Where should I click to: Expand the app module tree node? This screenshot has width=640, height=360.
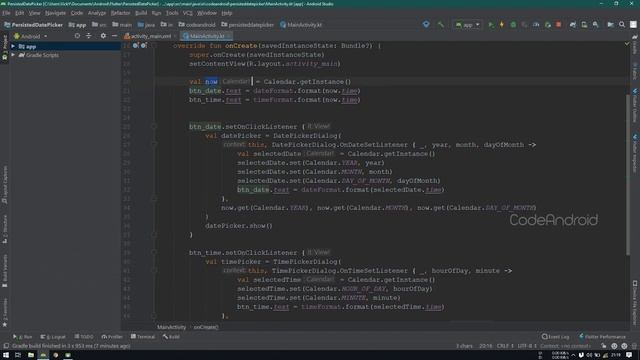pos(13,47)
